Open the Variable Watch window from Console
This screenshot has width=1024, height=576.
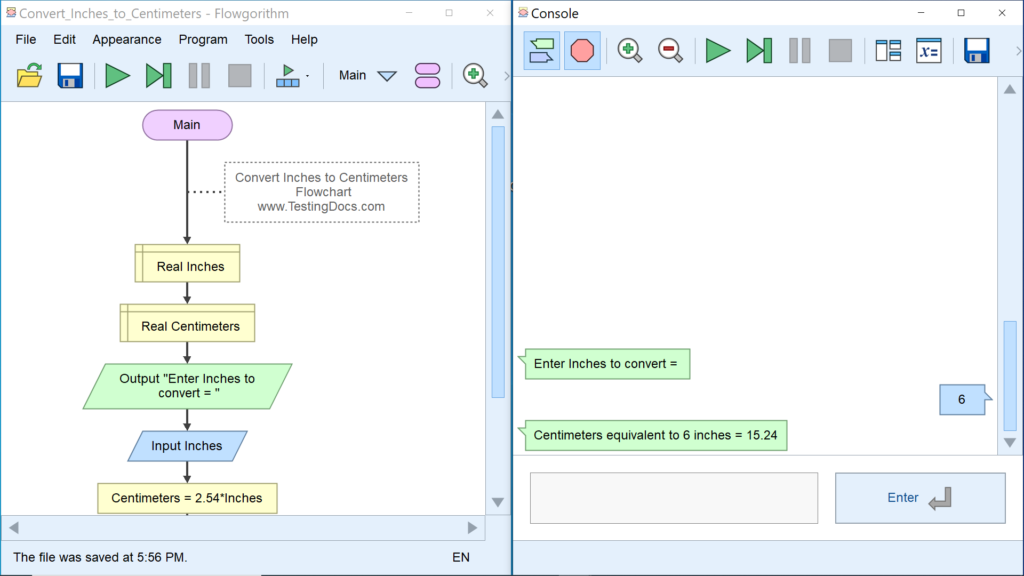click(929, 50)
